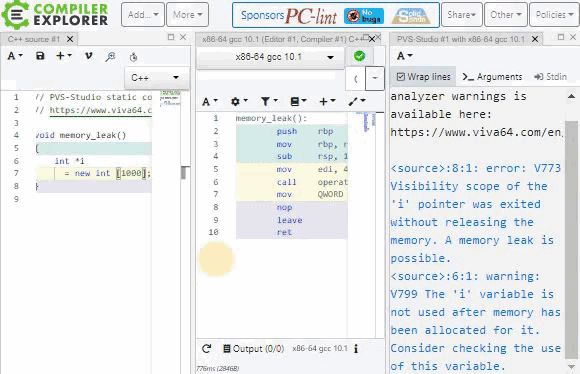Open compiler output options gear menu
This screenshot has width=580, height=374.
pyautogui.click(x=239, y=101)
